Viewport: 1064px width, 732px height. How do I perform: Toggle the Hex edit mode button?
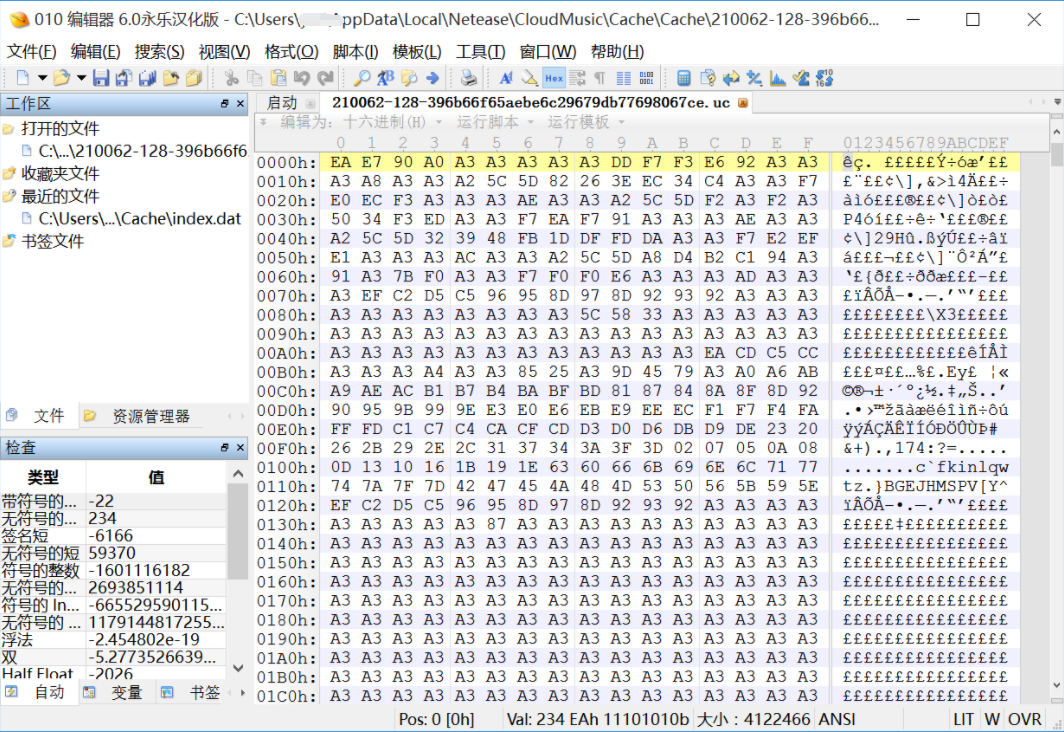point(554,78)
